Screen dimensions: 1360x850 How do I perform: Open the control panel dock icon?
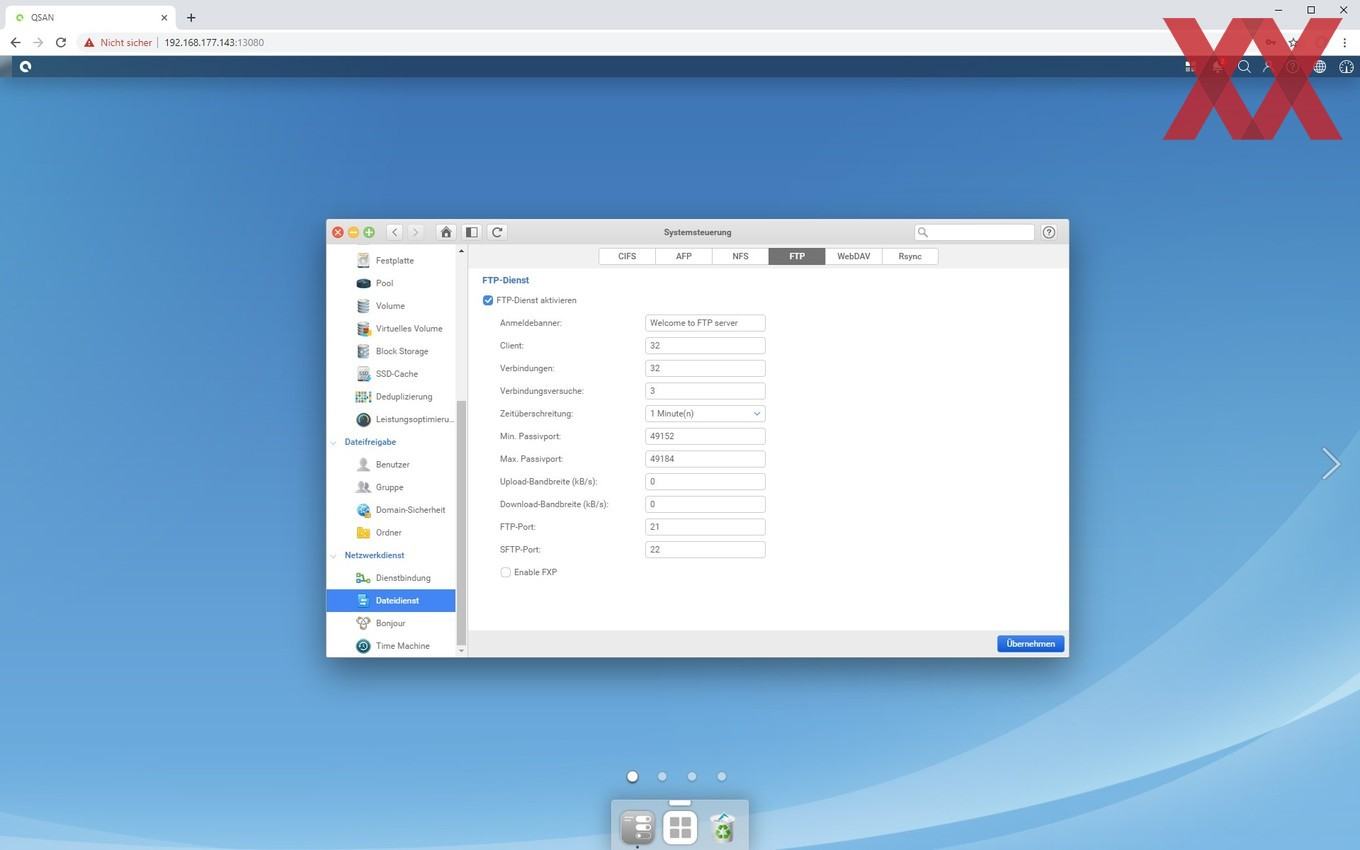[637, 828]
